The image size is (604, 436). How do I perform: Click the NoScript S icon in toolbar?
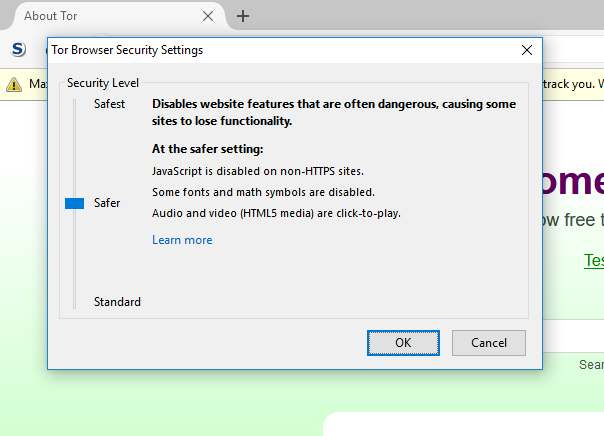(18, 49)
